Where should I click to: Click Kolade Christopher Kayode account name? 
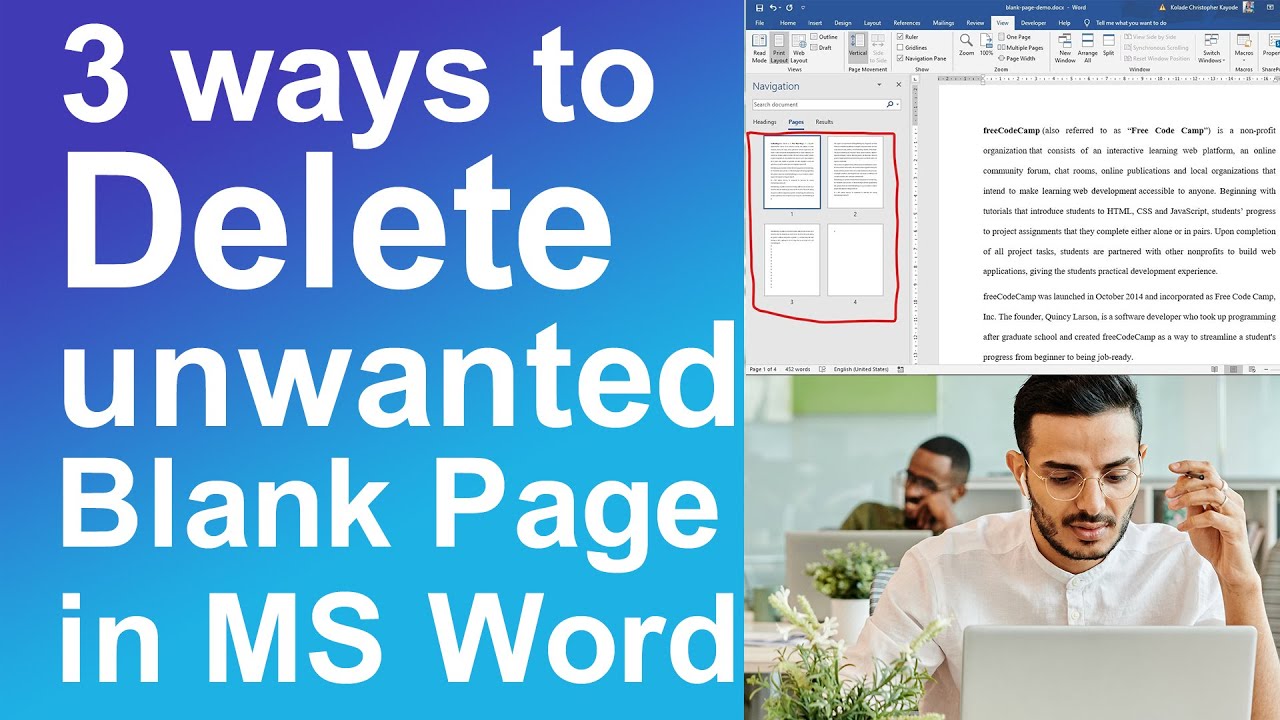click(1204, 7)
